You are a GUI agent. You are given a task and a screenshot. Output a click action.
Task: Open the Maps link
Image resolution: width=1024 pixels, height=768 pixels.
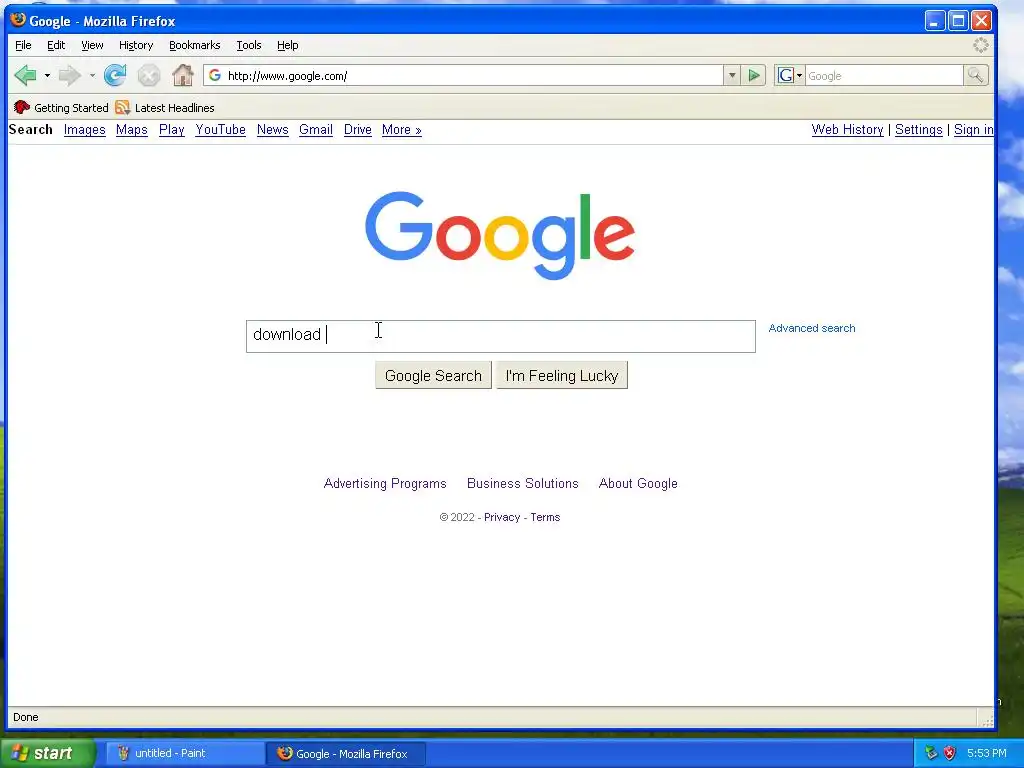point(131,129)
